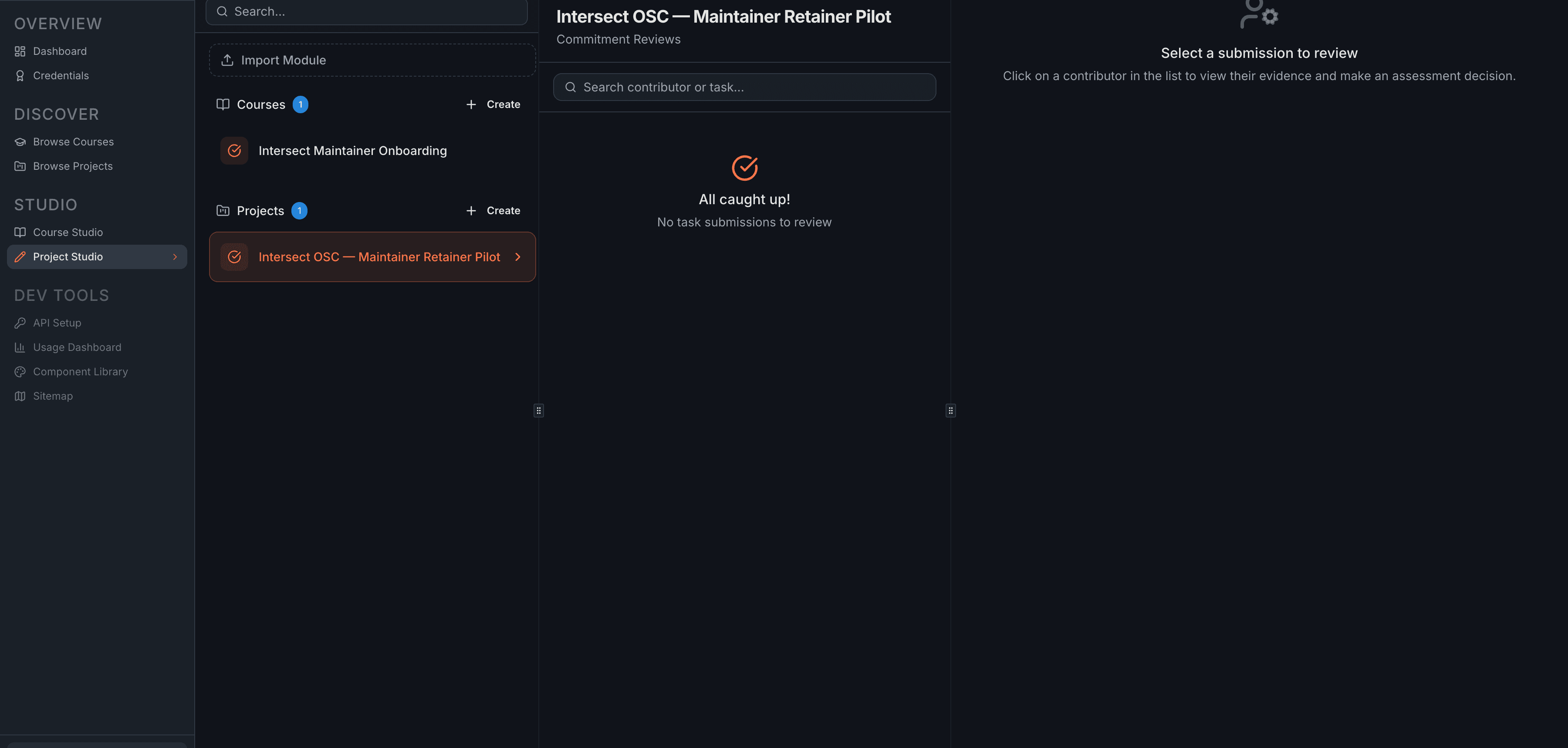Click the Import Module button
1568x748 pixels.
pyautogui.click(x=371, y=60)
